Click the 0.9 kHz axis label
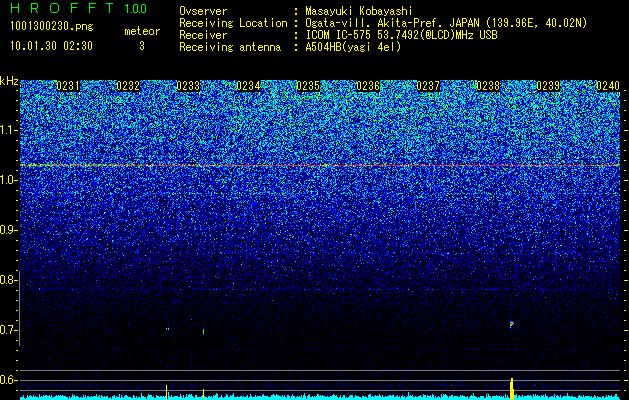This screenshot has width=629, height=400. tap(7, 230)
